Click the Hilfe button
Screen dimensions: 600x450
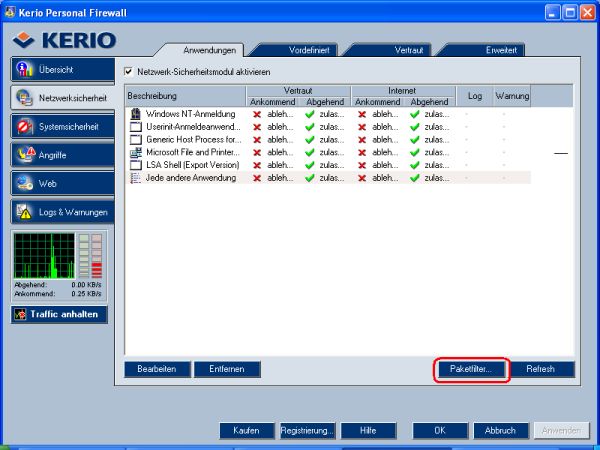368,431
